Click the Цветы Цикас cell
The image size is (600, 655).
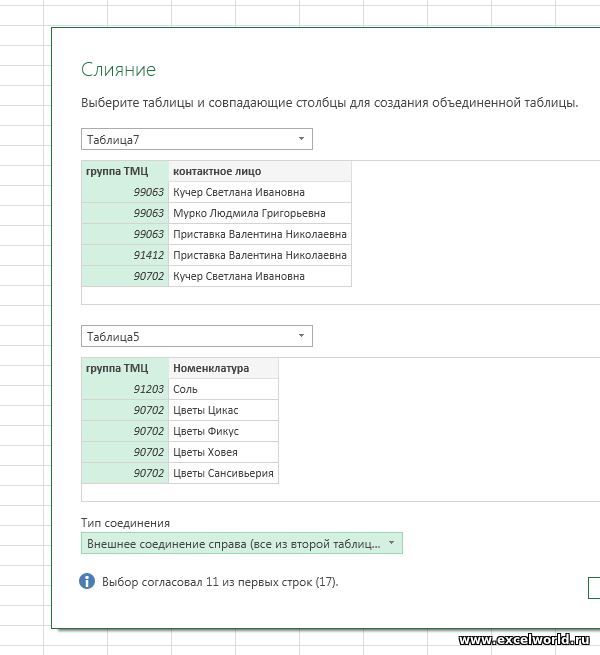coord(224,410)
